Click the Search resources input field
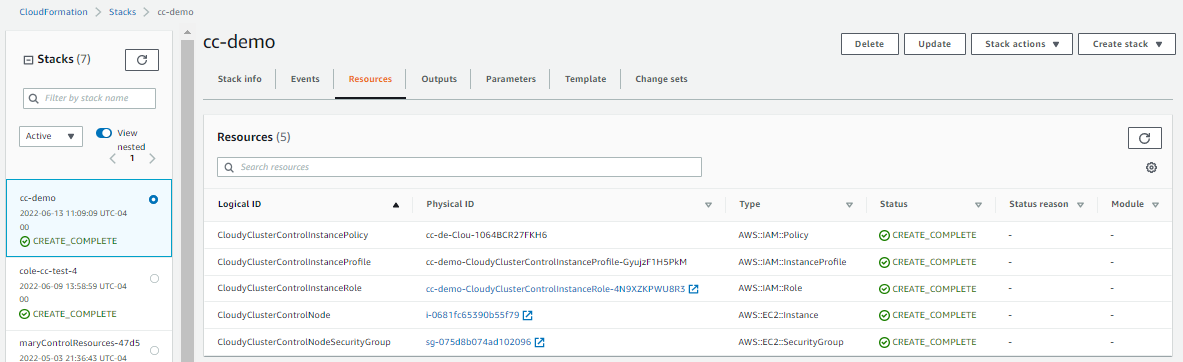This screenshot has height=362, width=1183. (x=459, y=167)
